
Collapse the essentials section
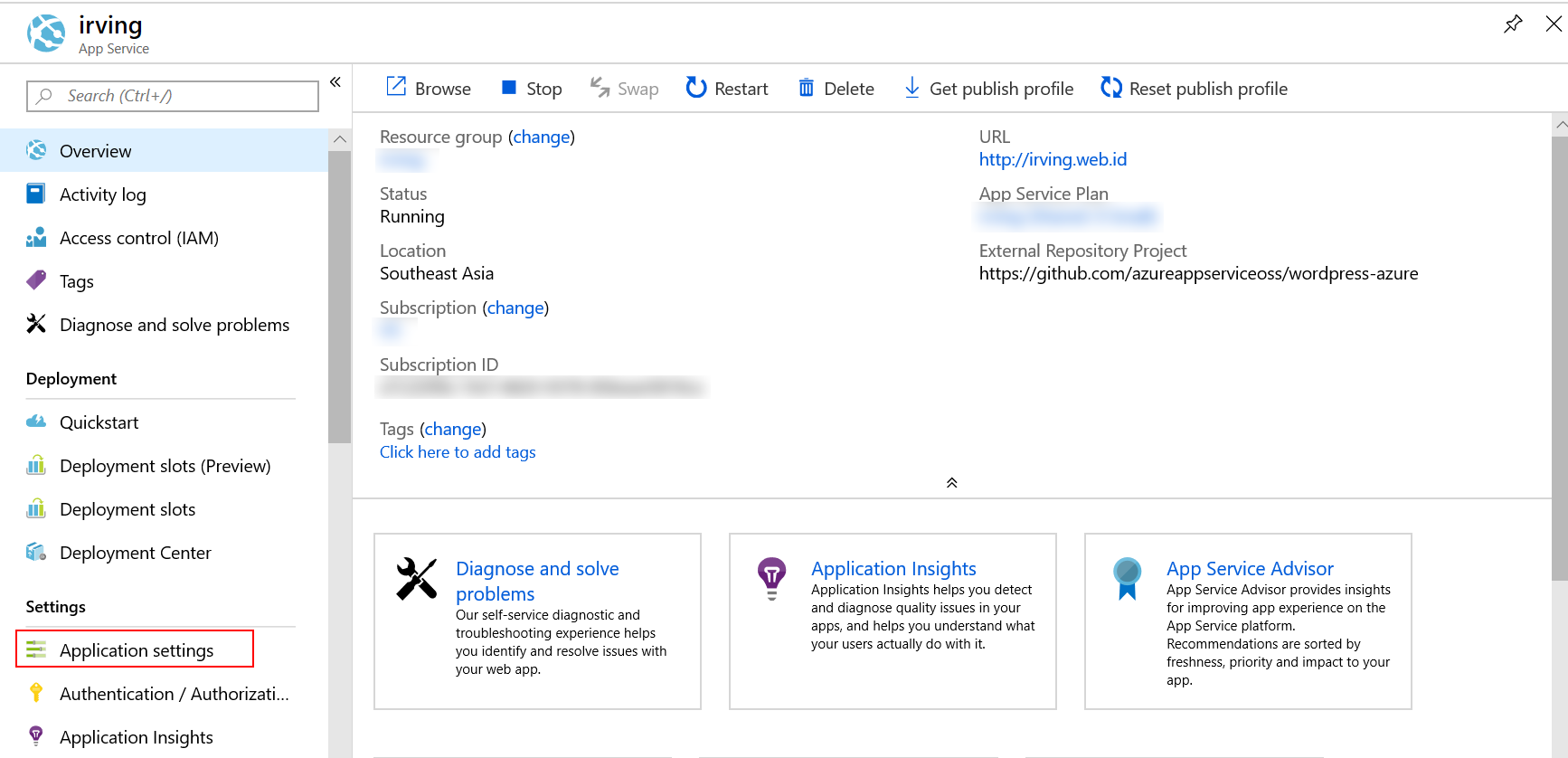(x=951, y=483)
